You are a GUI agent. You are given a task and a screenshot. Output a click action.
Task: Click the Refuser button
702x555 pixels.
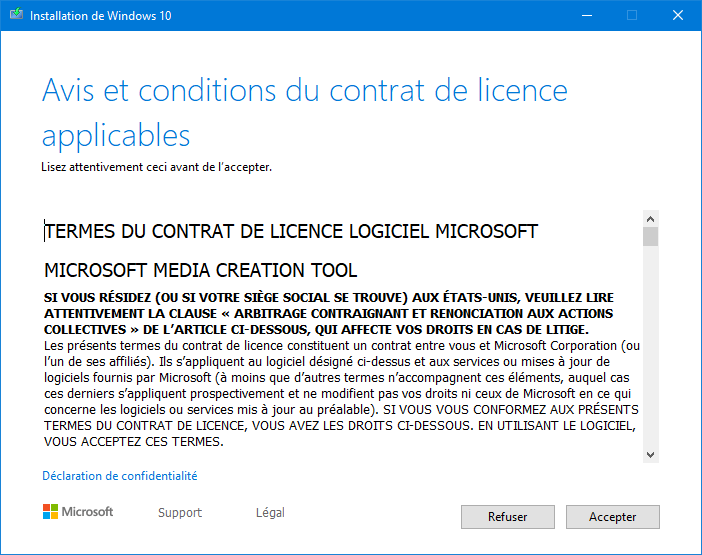click(508, 517)
